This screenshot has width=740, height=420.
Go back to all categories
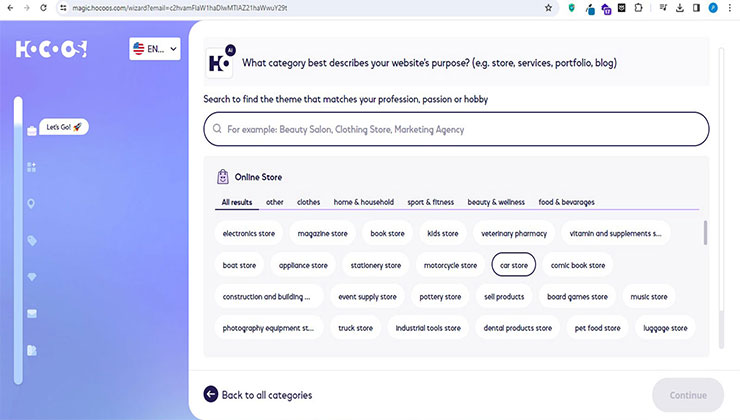[258, 395]
